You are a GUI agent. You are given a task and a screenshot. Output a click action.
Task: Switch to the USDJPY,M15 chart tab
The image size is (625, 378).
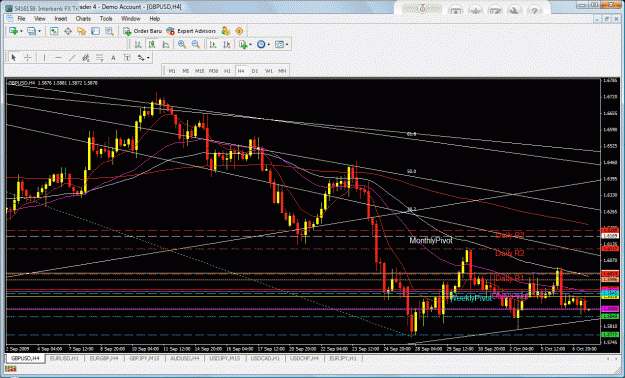(225, 359)
